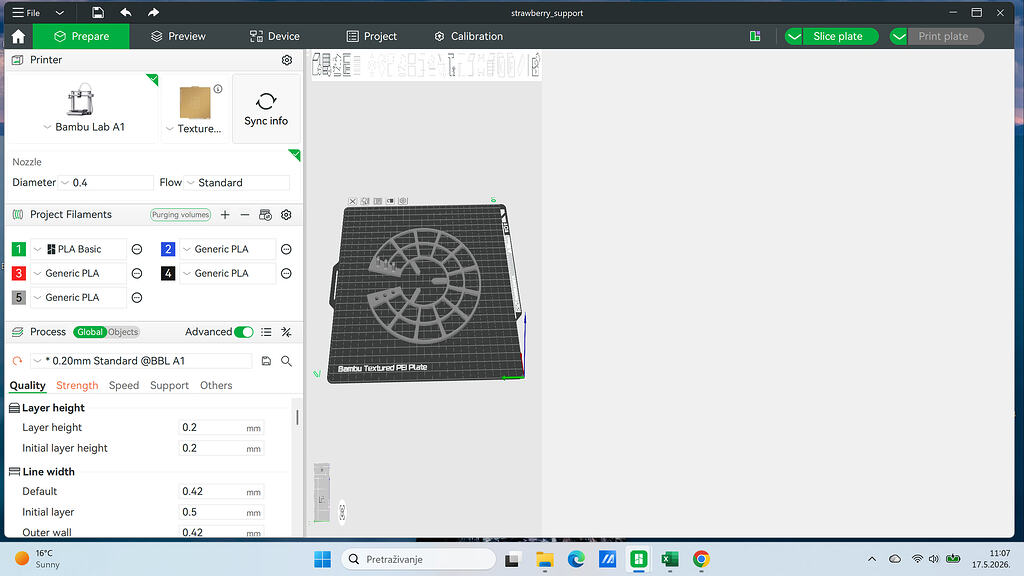Open 0.20mm Standard @BBL A1 dropdown
1024x576 pixels.
click(x=141, y=360)
